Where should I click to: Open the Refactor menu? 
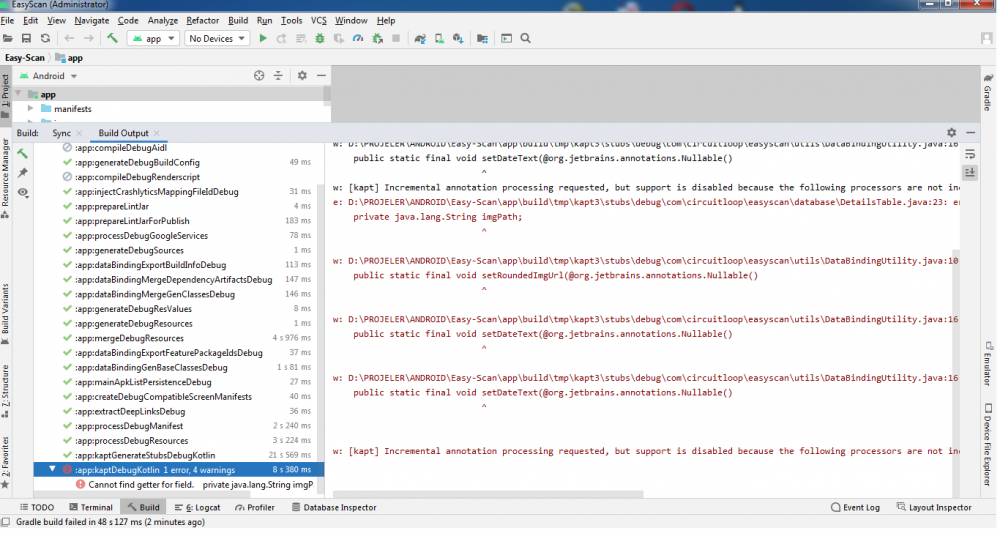[202, 20]
